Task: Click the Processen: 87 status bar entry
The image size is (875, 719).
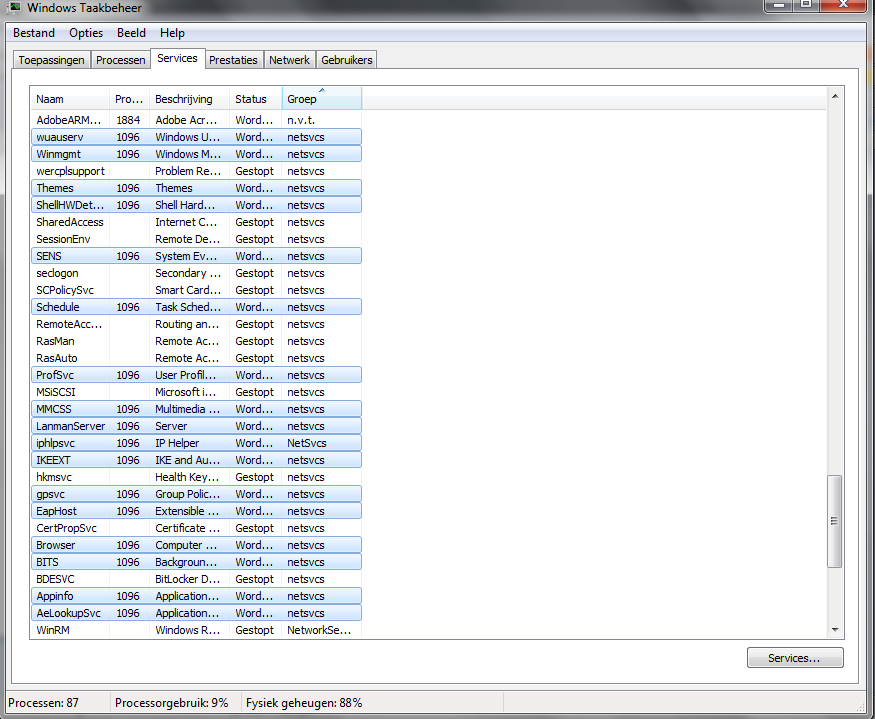Action: (44, 703)
